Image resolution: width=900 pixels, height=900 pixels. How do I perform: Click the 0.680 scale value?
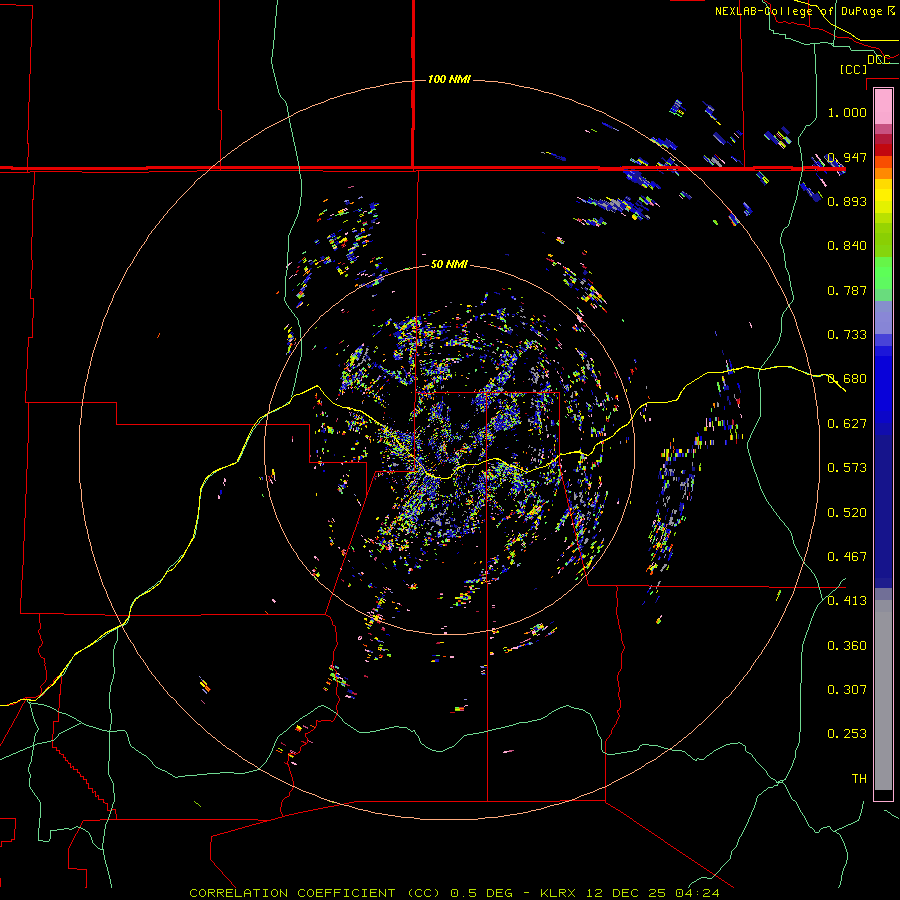tap(847, 379)
